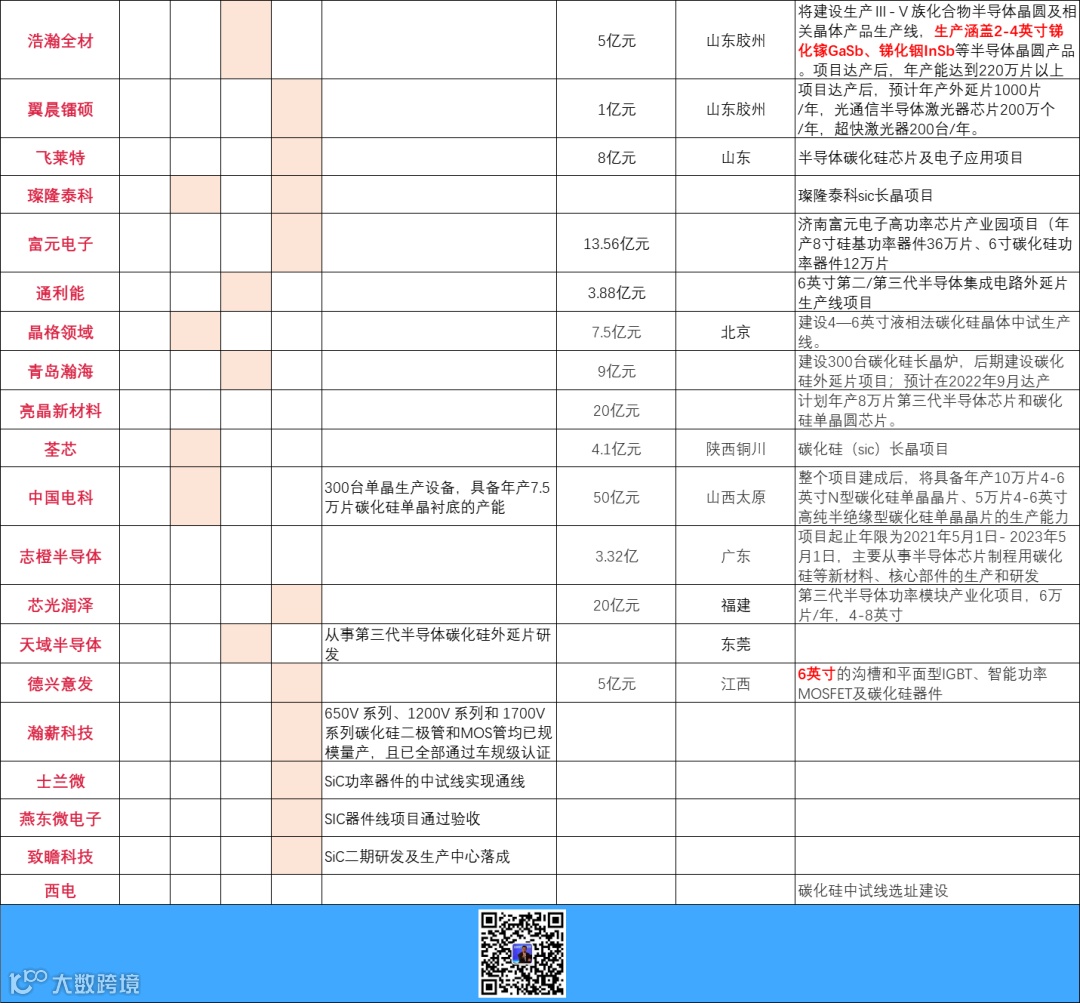Click the 东莞 location cell
This screenshot has width=1080, height=1003.
click(735, 644)
